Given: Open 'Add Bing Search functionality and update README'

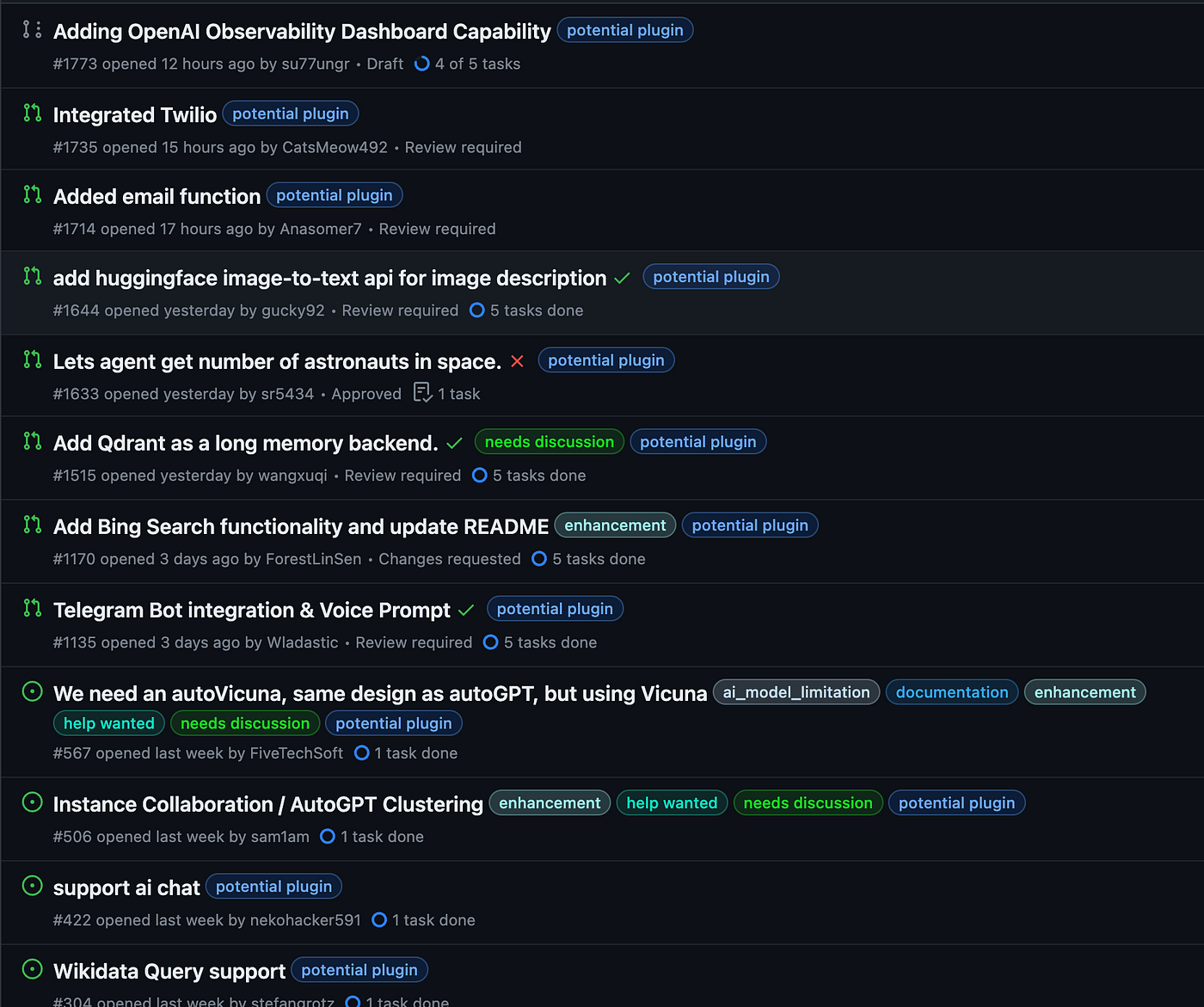Looking at the screenshot, I should point(301,526).
